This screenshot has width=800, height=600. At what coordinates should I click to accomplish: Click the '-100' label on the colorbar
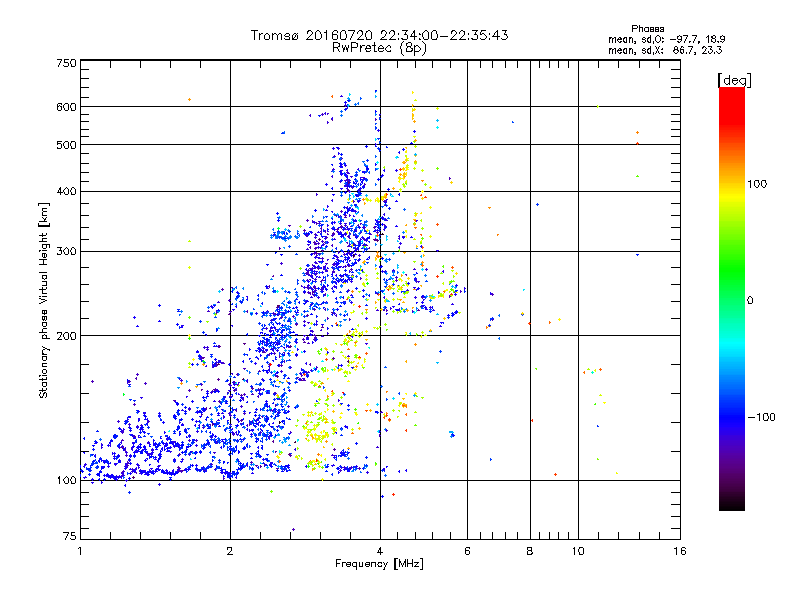762,417
